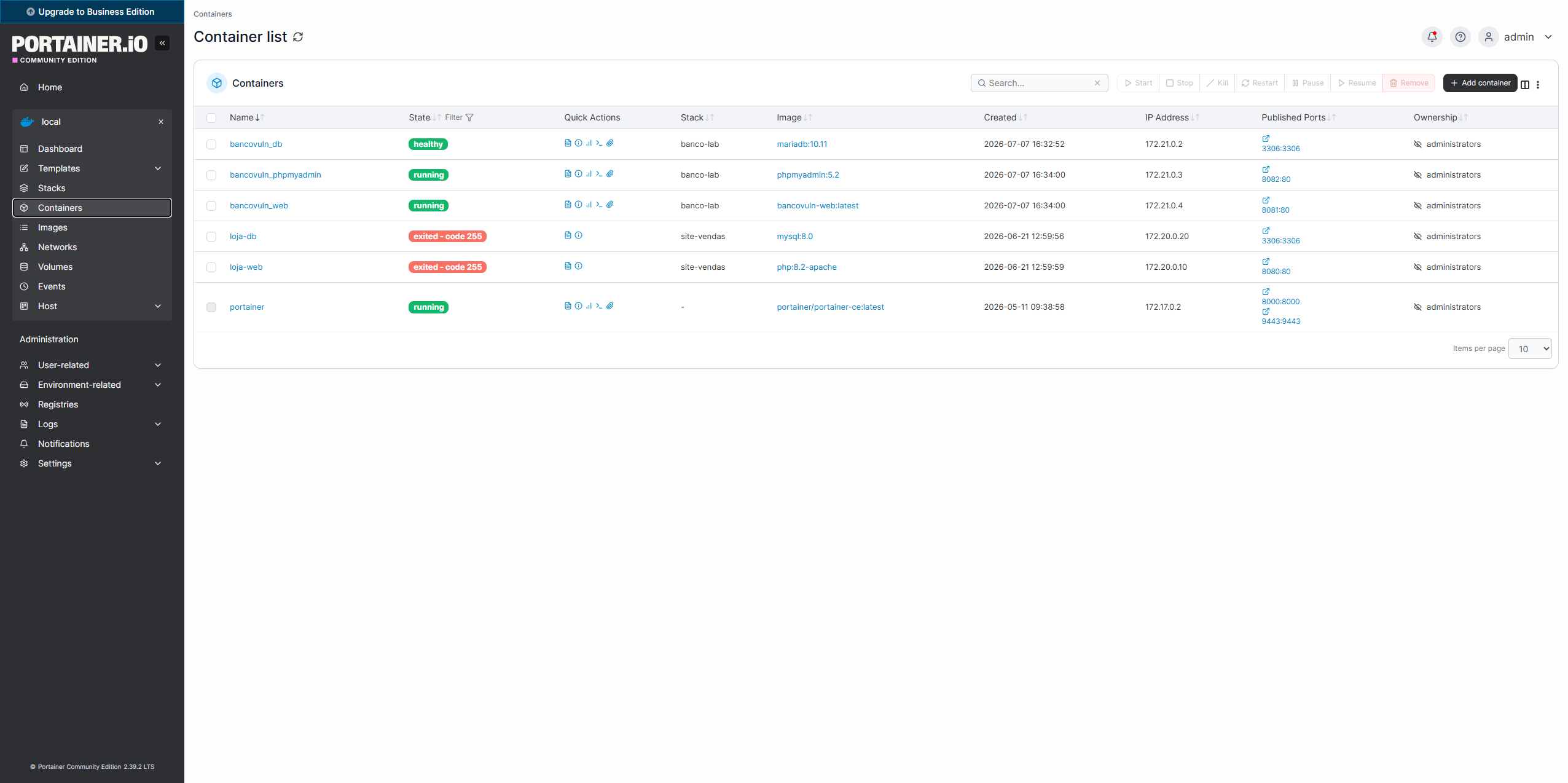Click the notifications bell icon
Viewport: 1568px width, 783px height.
pos(1432,37)
